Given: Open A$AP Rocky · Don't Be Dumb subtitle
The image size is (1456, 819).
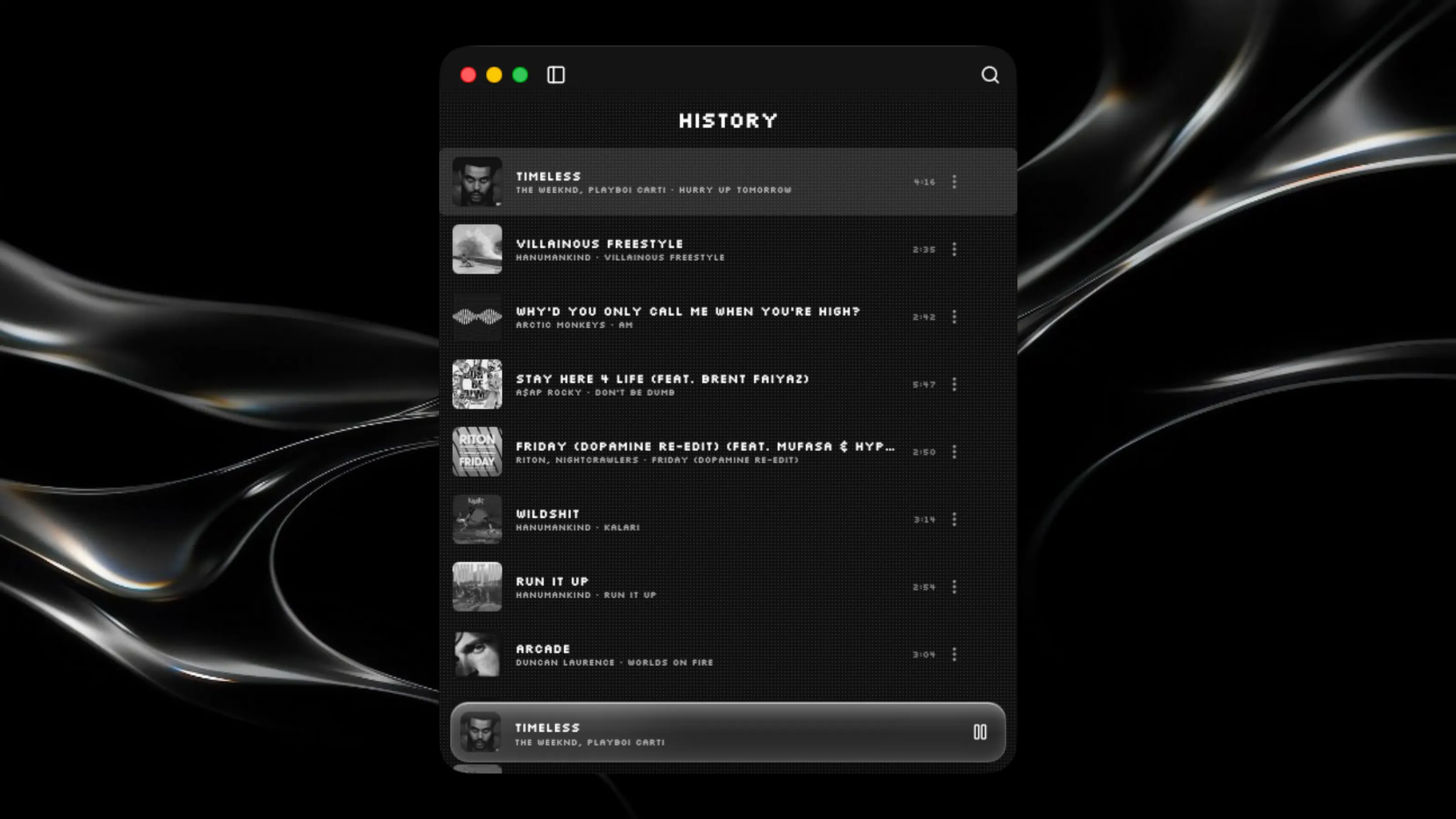Looking at the screenshot, I should pyautogui.click(x=595, y=392).
